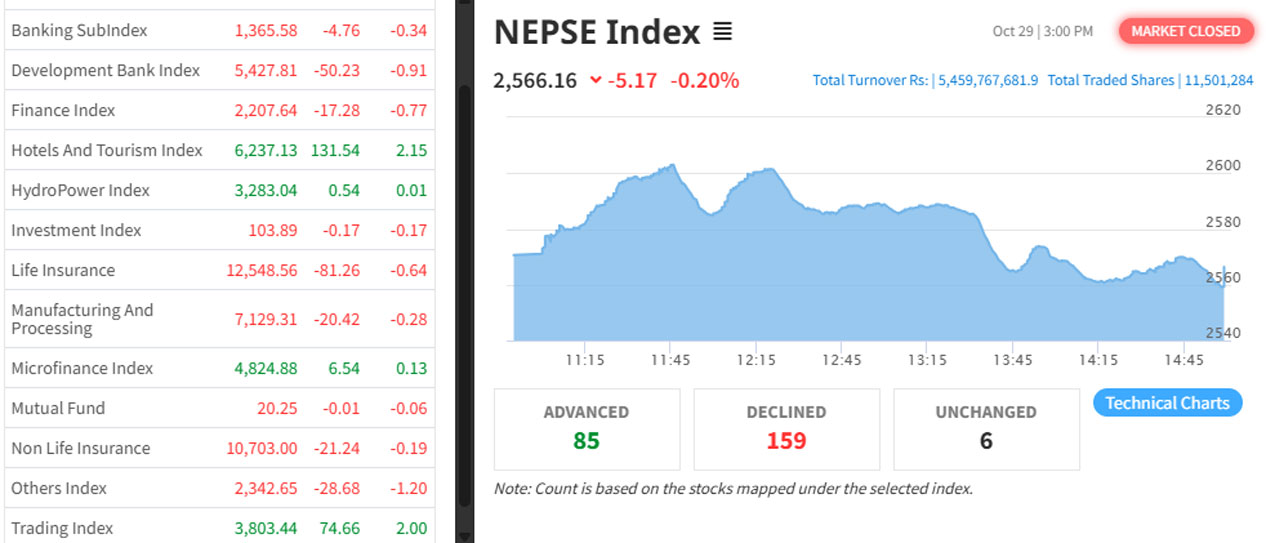1266x543 pixels.
Task: Click the Total Turnover Rs value
Action: click(987, 80)
